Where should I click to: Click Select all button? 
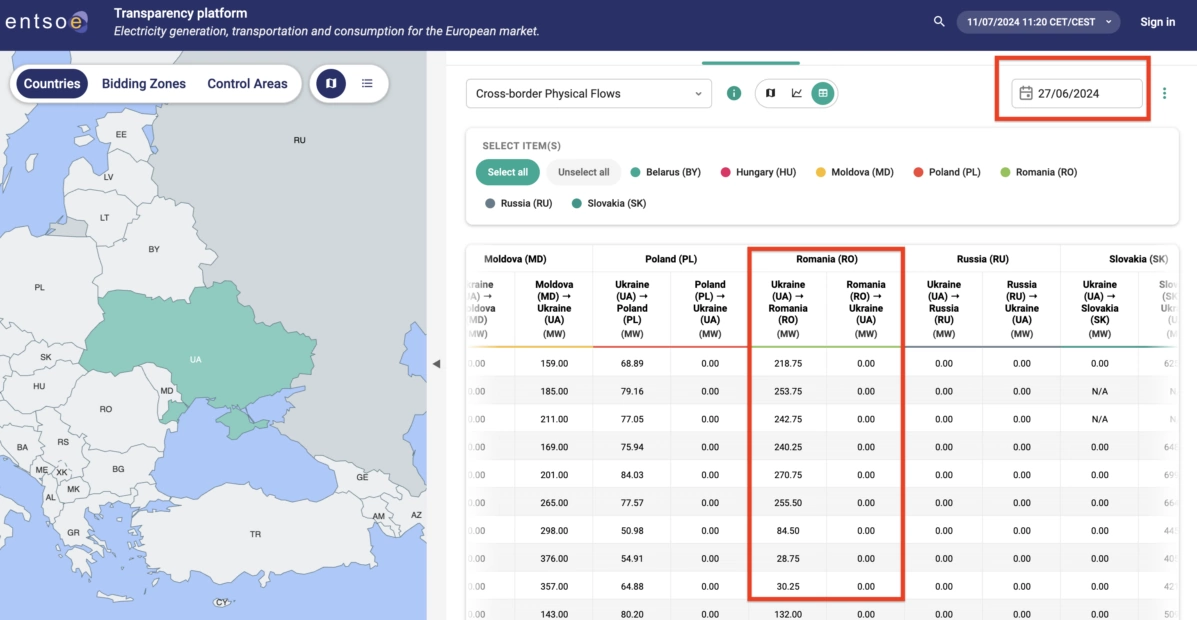point(508,172)
